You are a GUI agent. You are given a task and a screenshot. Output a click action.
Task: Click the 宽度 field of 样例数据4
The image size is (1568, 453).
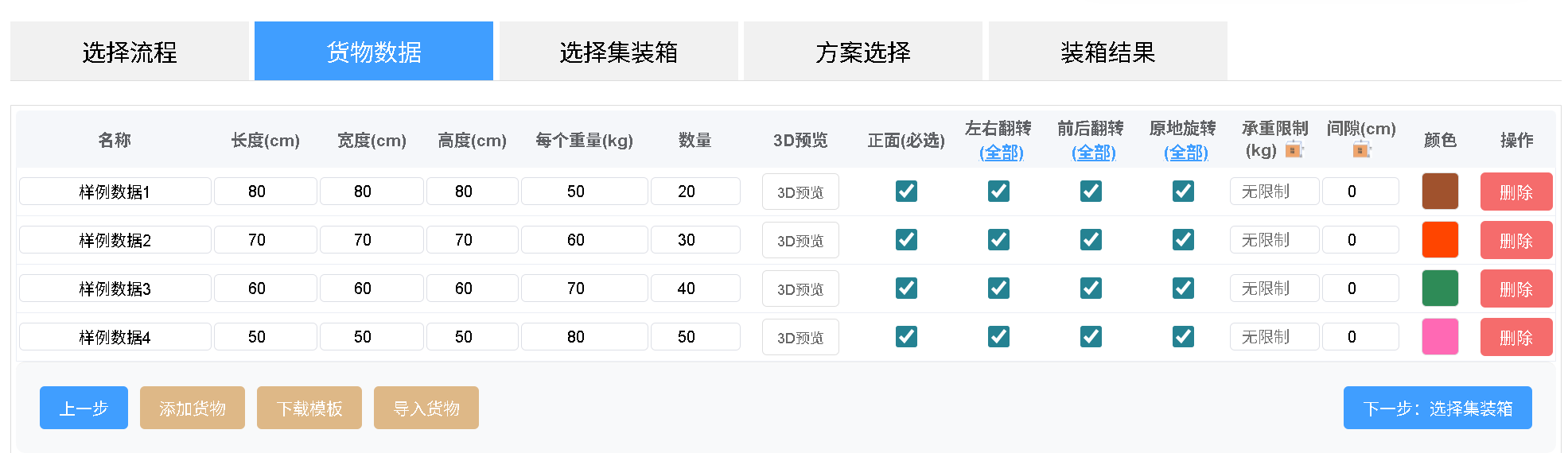click(x=372, y=337)
